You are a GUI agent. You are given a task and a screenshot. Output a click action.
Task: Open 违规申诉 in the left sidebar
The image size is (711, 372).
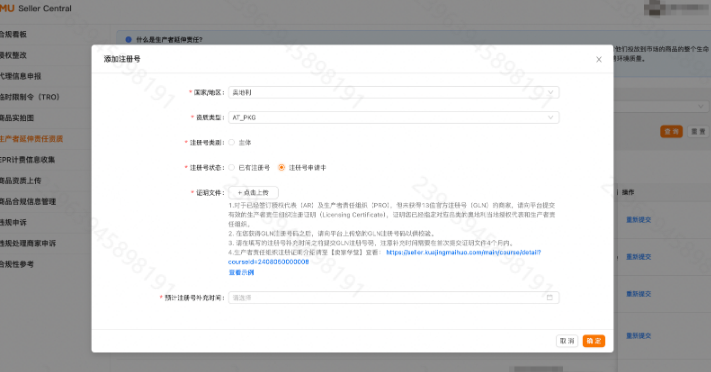coord(14,222)
